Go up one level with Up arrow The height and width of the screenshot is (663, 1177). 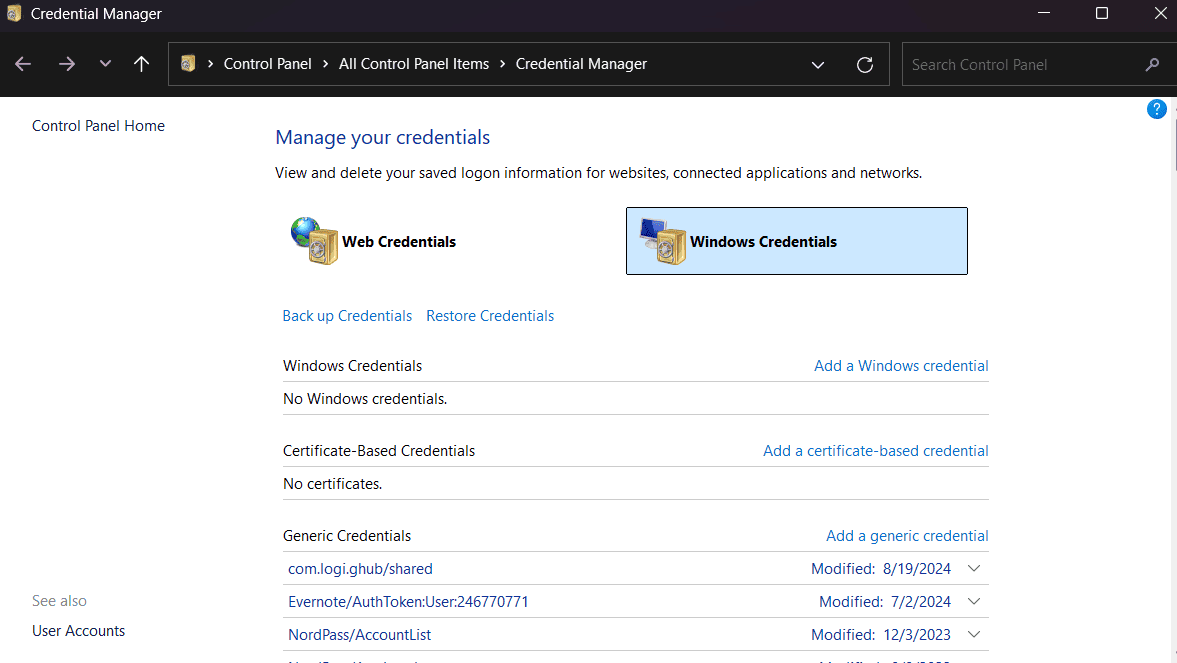coord(141,64)
